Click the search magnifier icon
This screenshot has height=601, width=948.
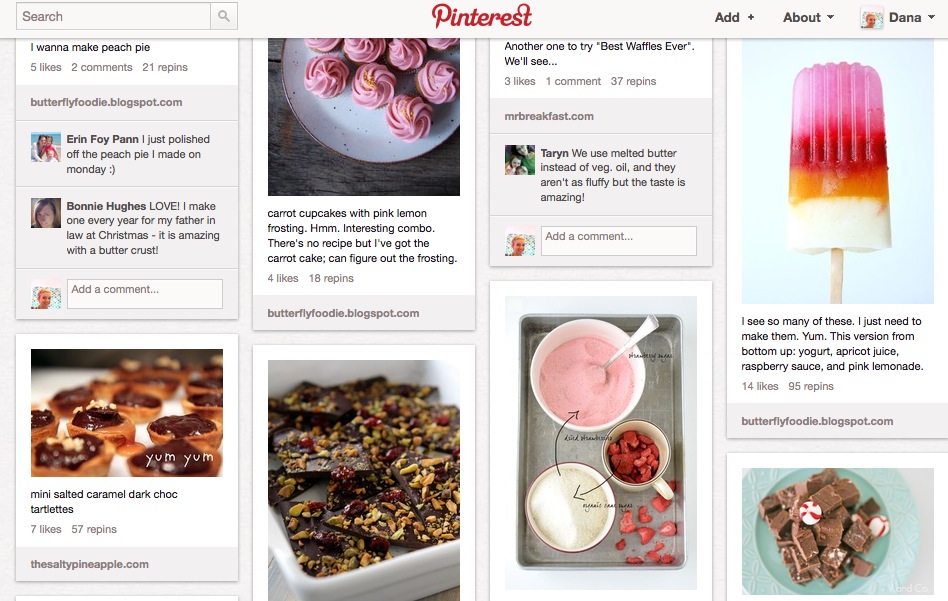pyautogui.click(x=224, y=16)
